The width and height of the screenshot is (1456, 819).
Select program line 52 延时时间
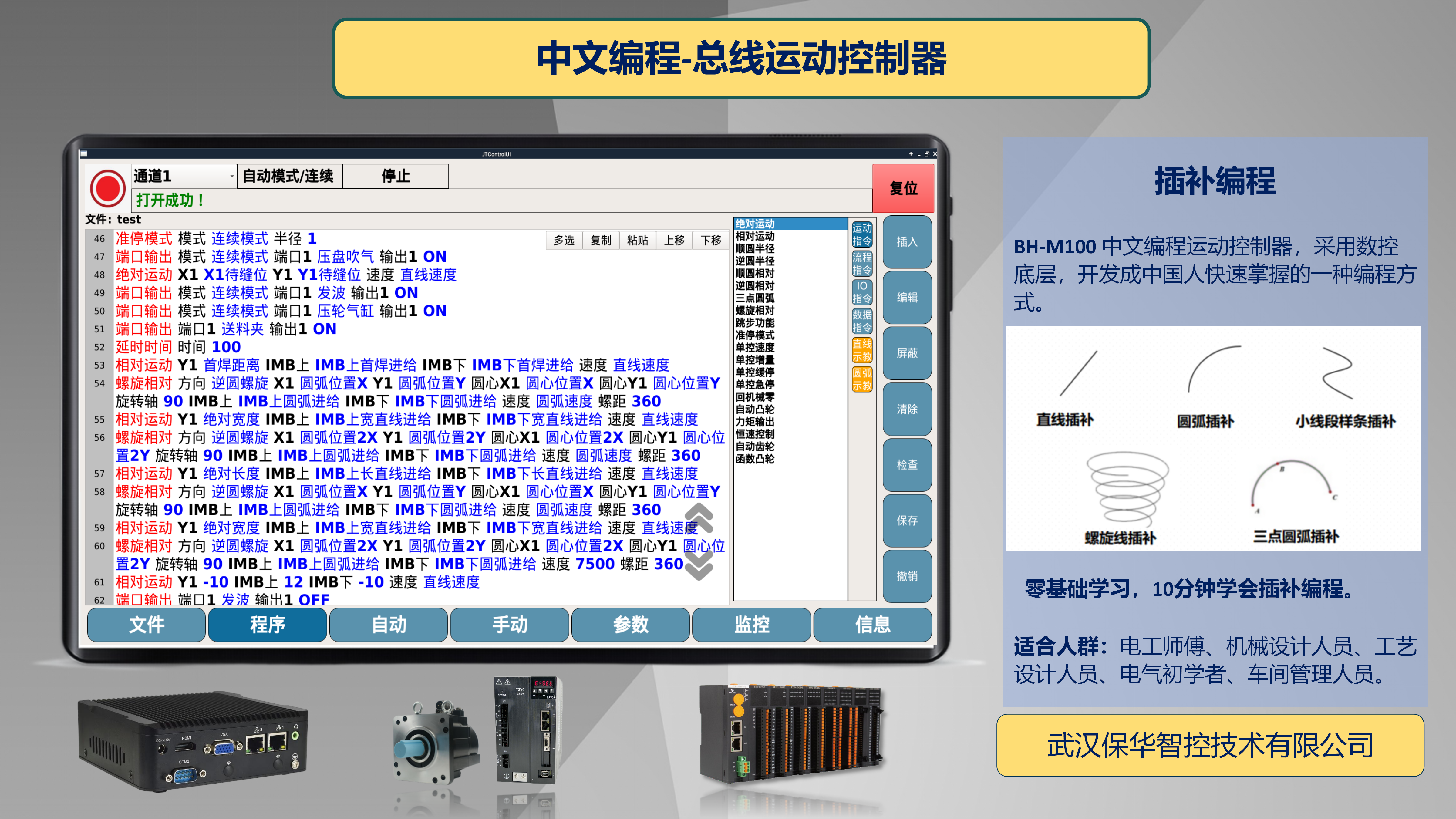[179, 347]
